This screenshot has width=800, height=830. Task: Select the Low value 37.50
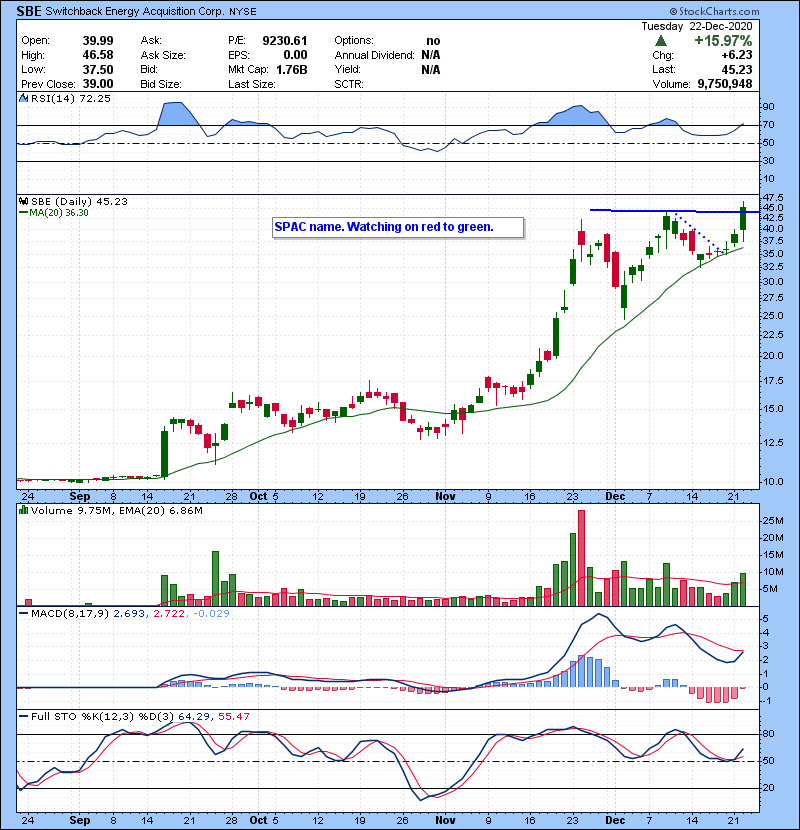[98, 70]
